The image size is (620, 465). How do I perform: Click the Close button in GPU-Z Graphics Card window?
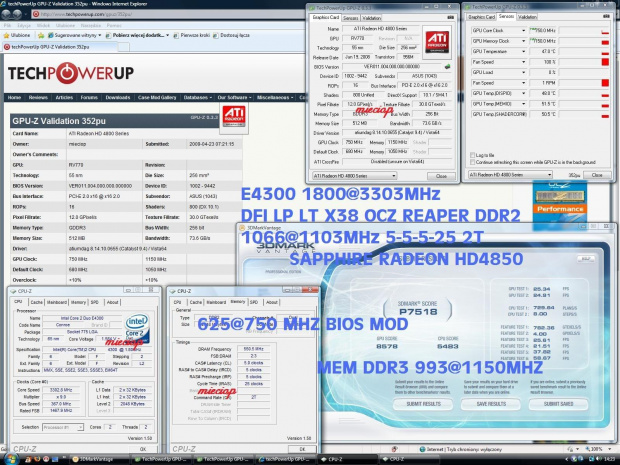(x=441, y=176)
